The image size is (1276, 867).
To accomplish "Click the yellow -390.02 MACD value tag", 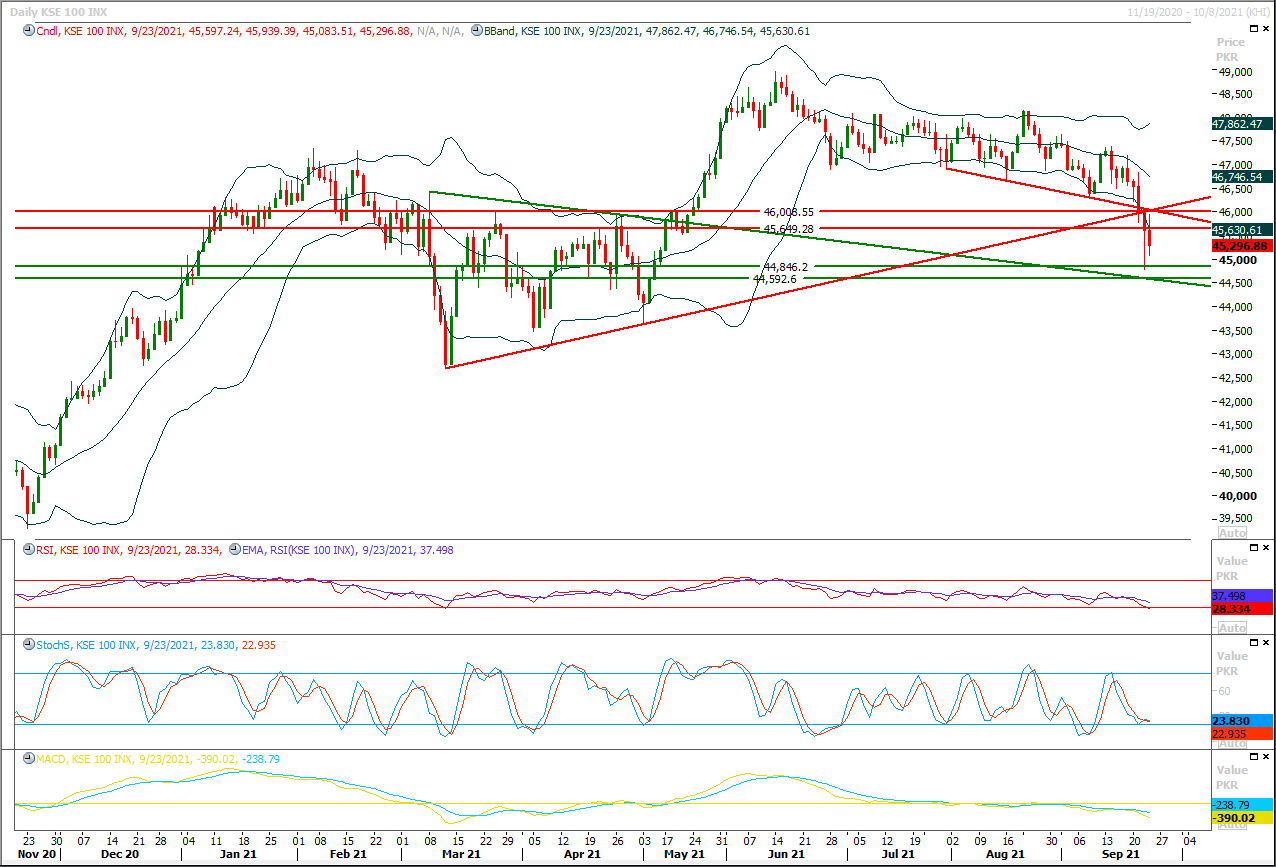I will point(1240,817).
